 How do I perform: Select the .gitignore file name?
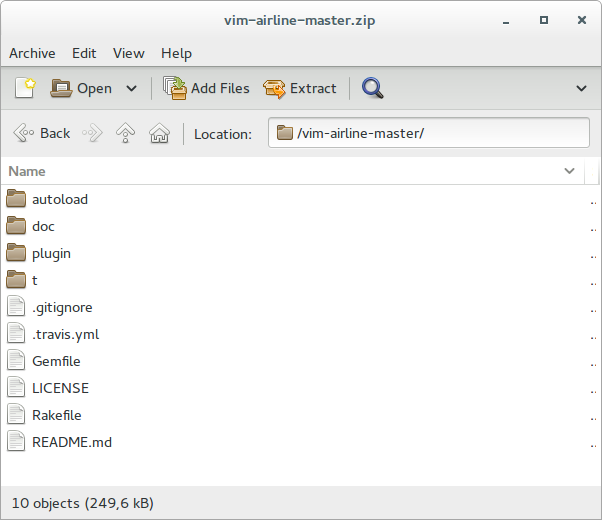[62, 308]
